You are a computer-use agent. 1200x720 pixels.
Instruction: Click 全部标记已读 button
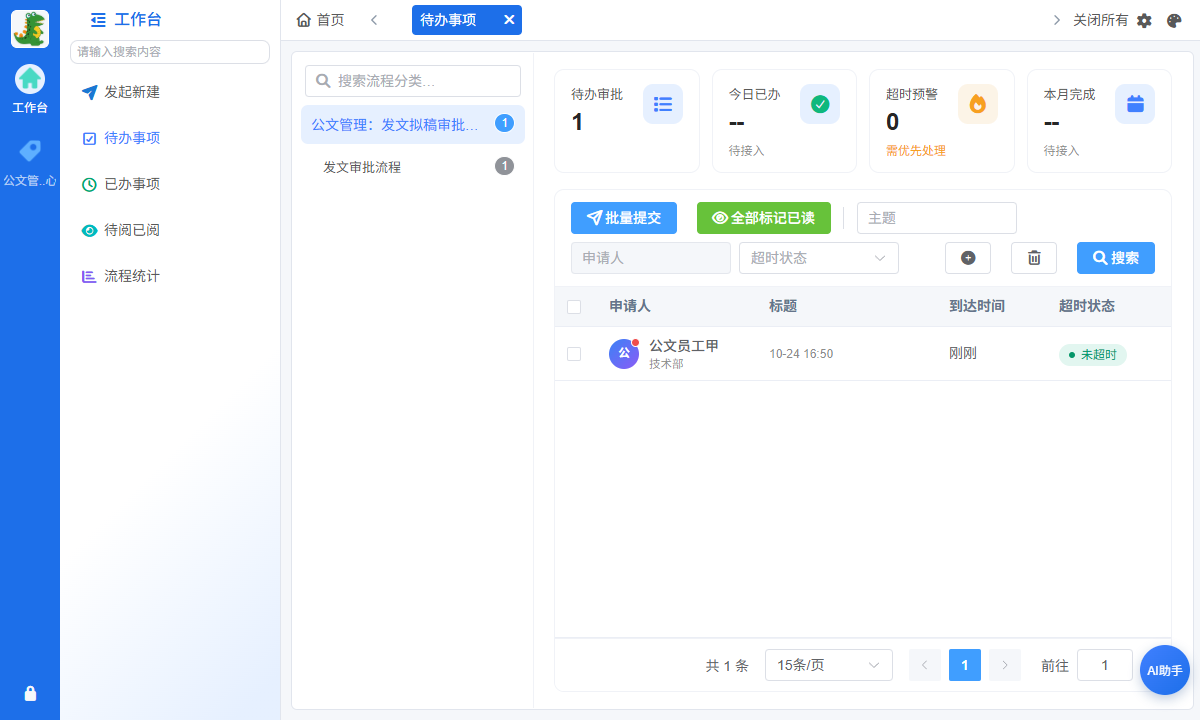point(764,218)
